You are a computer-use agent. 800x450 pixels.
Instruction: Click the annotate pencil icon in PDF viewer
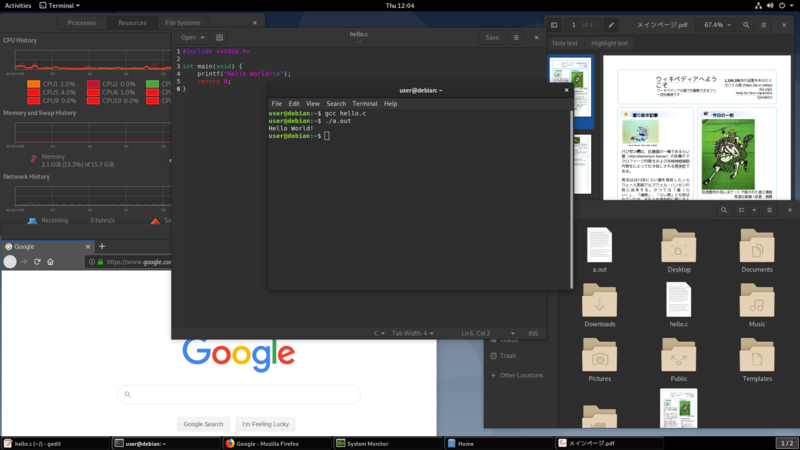pos(611,25)
